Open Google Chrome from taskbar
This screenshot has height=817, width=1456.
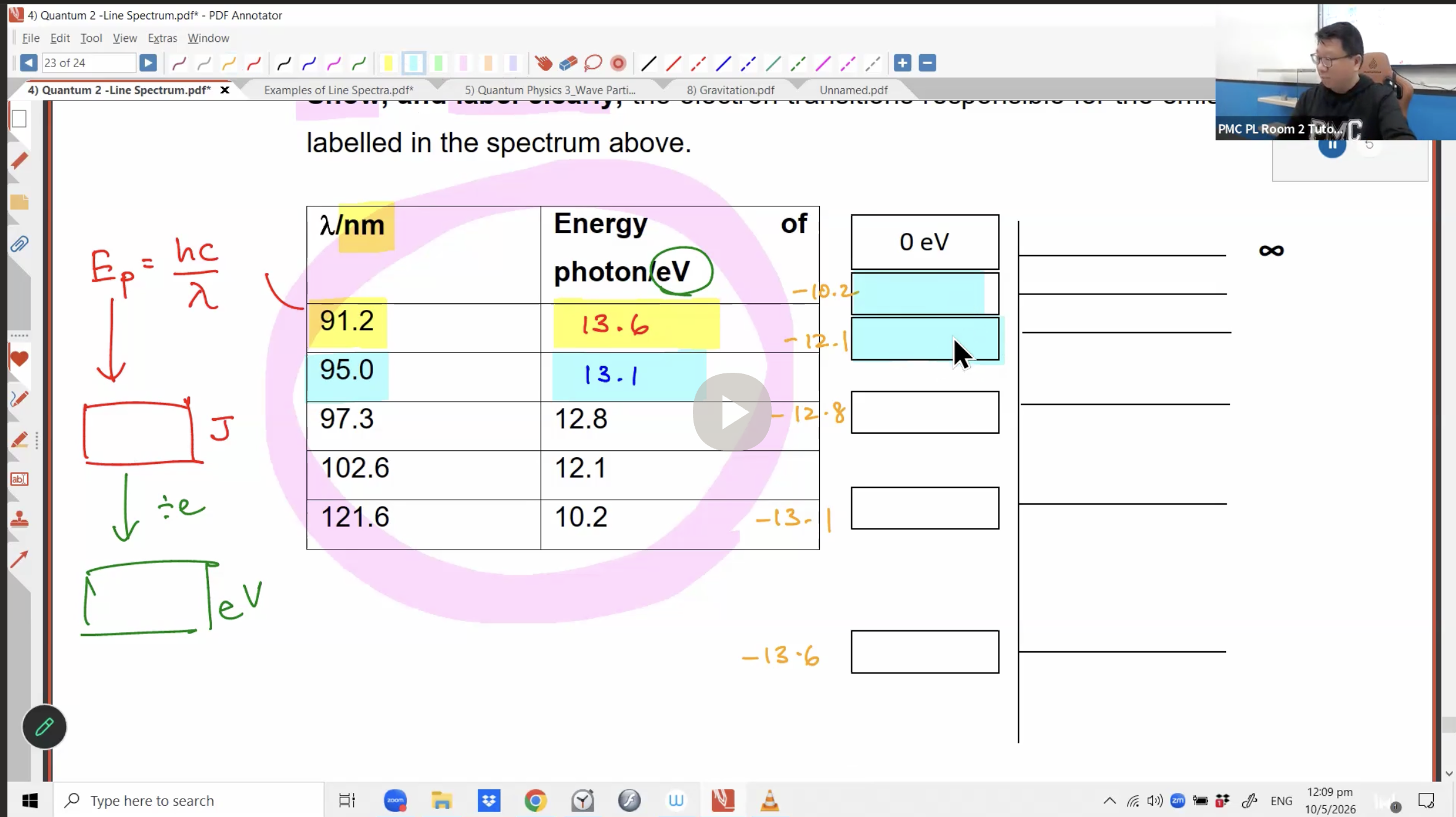click(x=536, y=800)
